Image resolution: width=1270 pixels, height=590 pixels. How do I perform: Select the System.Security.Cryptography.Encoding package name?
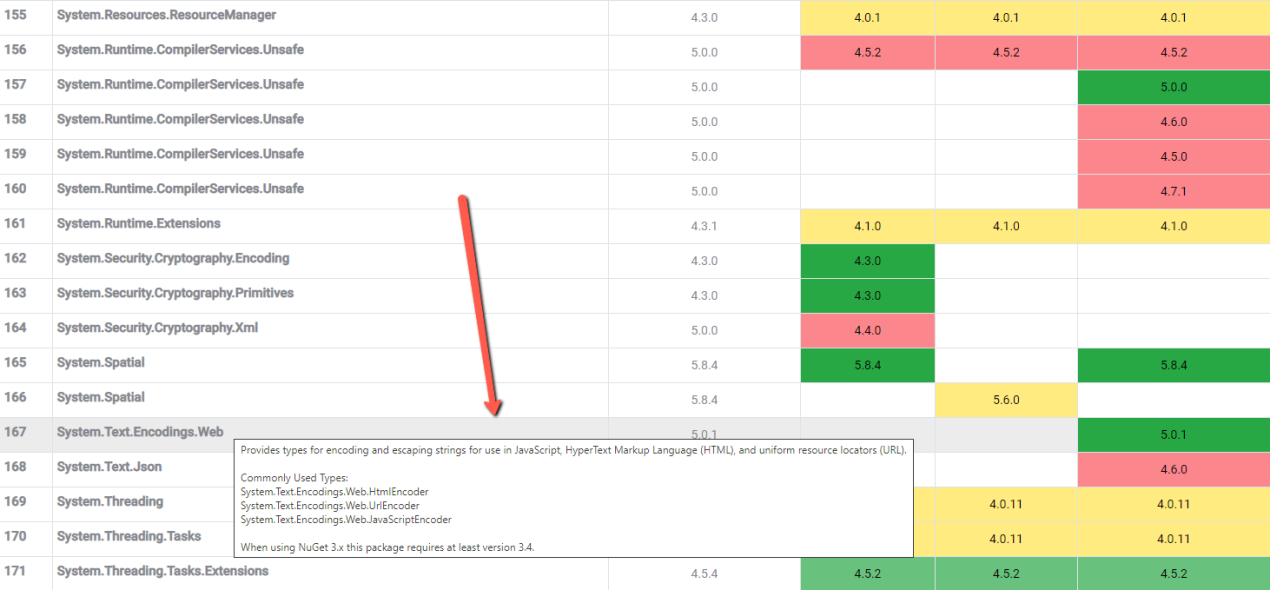click(173, 259)
